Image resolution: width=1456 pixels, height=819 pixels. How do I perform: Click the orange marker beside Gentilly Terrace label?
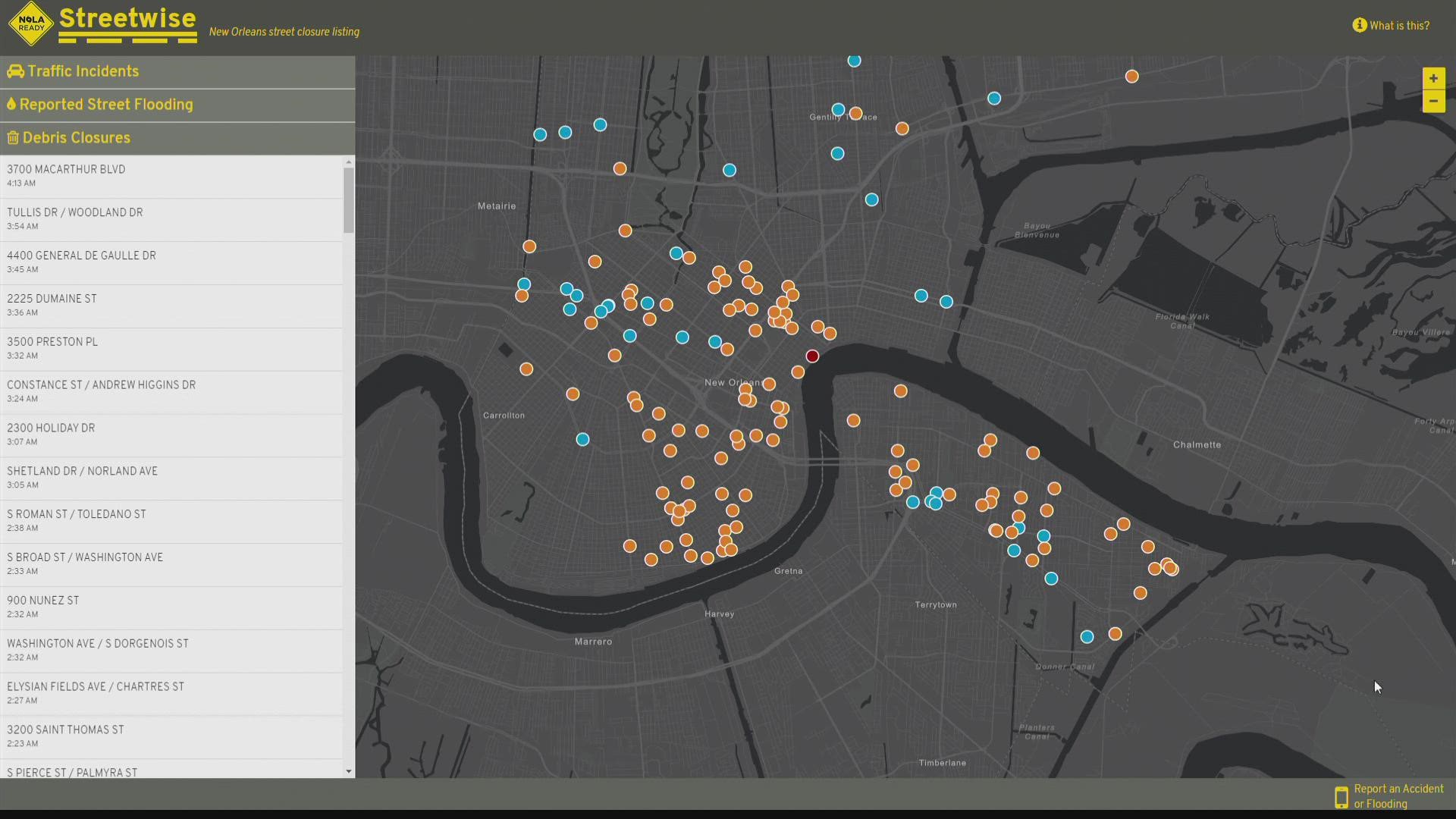pos(855,114)
